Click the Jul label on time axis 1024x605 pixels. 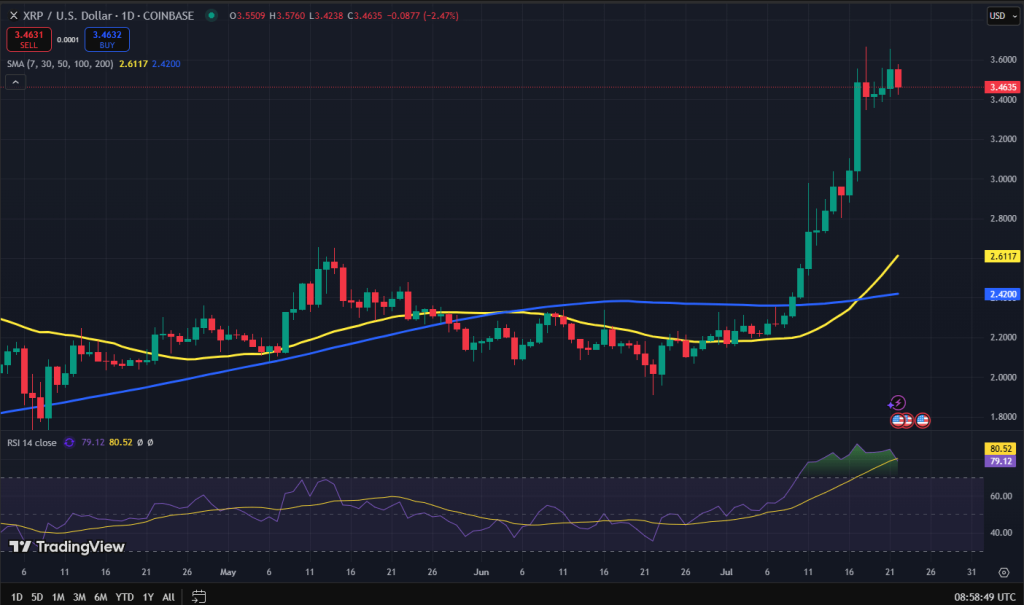point(726,572)
